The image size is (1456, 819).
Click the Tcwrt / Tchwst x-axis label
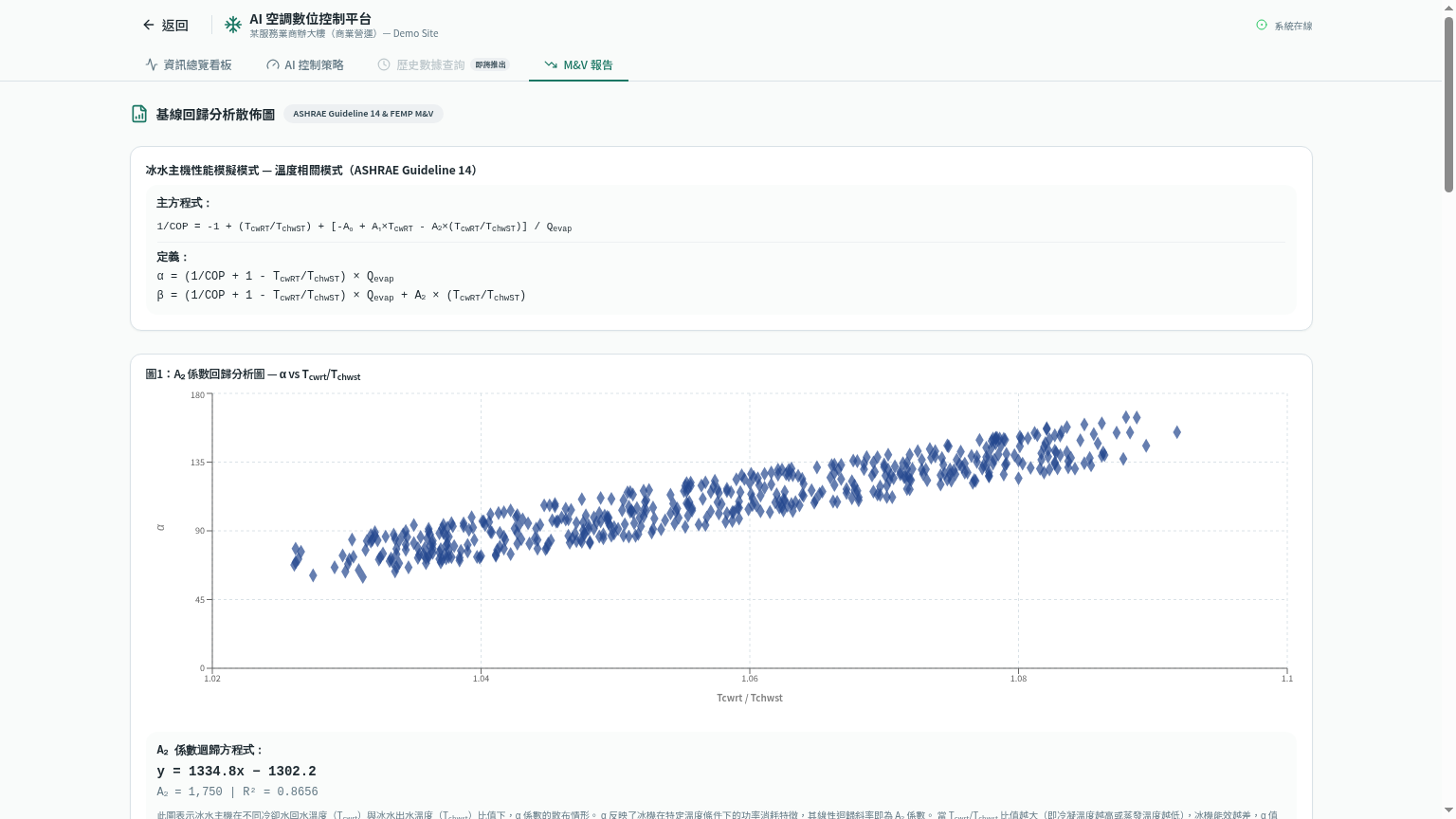[750, 698]
